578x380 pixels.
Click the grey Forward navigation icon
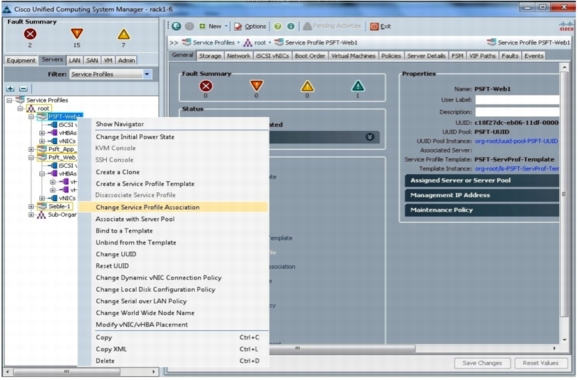click(189, 26)
